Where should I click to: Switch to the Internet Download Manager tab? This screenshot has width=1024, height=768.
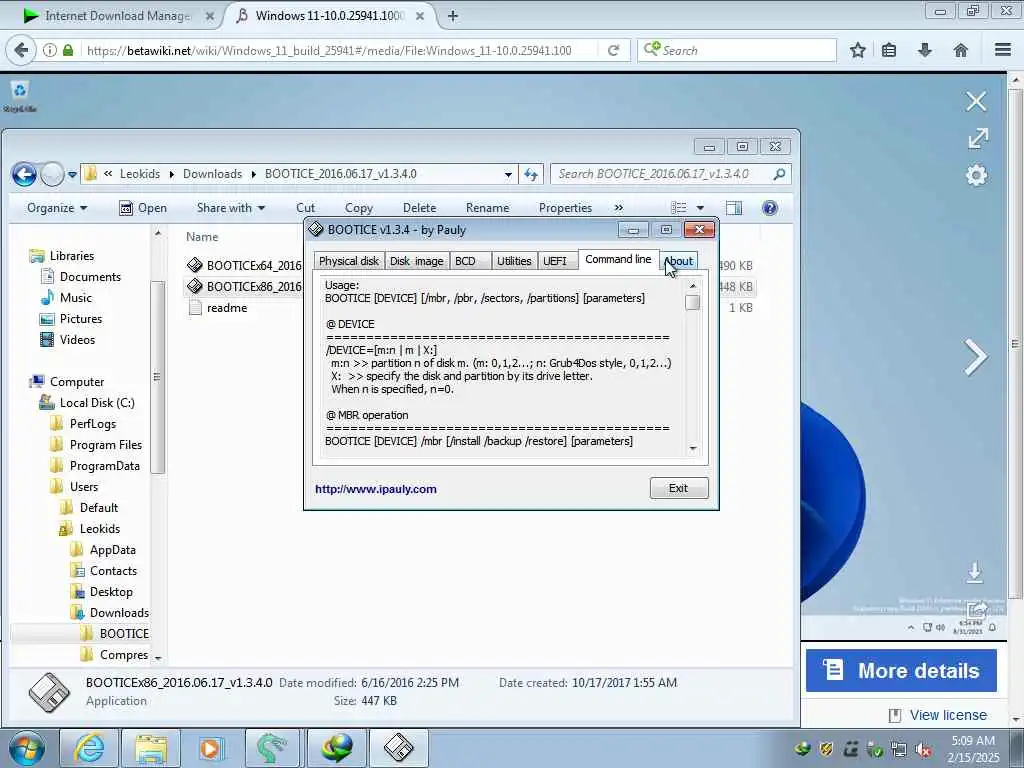click(118, 16)
